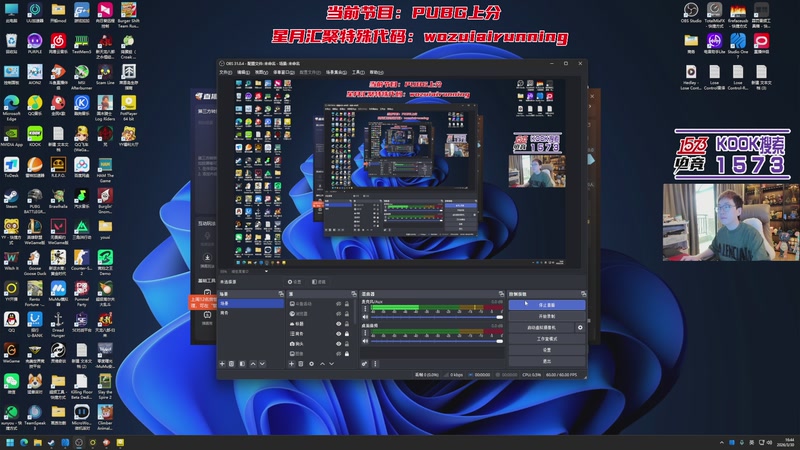Viewport: 800px width, 450px height.
Task: Open source properties gear in Sources toolbar
Action: click(x=312, y=364)
